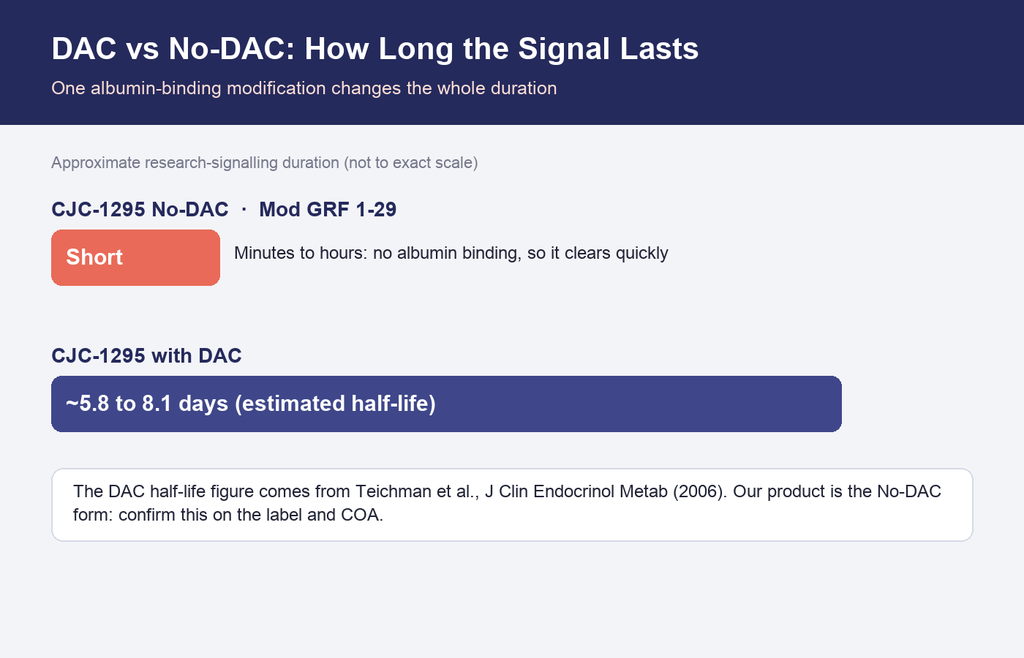Click the 'Teichman et al.' citation
Screen dimensions: 1024x658
[x=417, y=492]
